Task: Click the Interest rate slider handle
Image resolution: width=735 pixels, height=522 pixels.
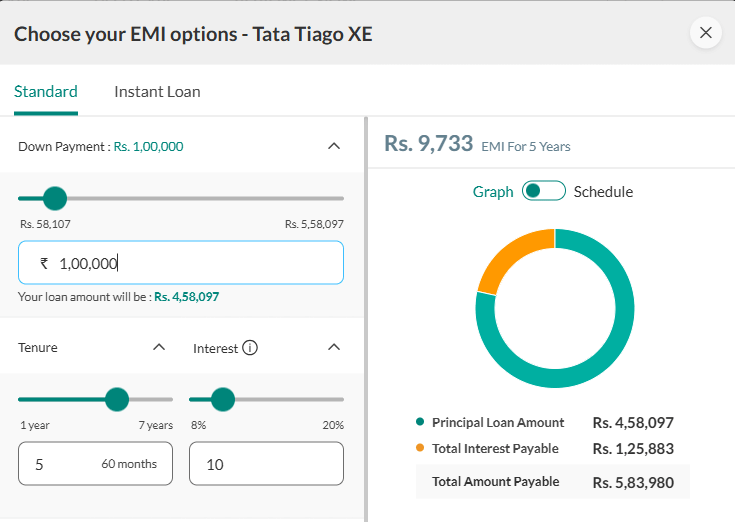Action: [x=223, y=399]
